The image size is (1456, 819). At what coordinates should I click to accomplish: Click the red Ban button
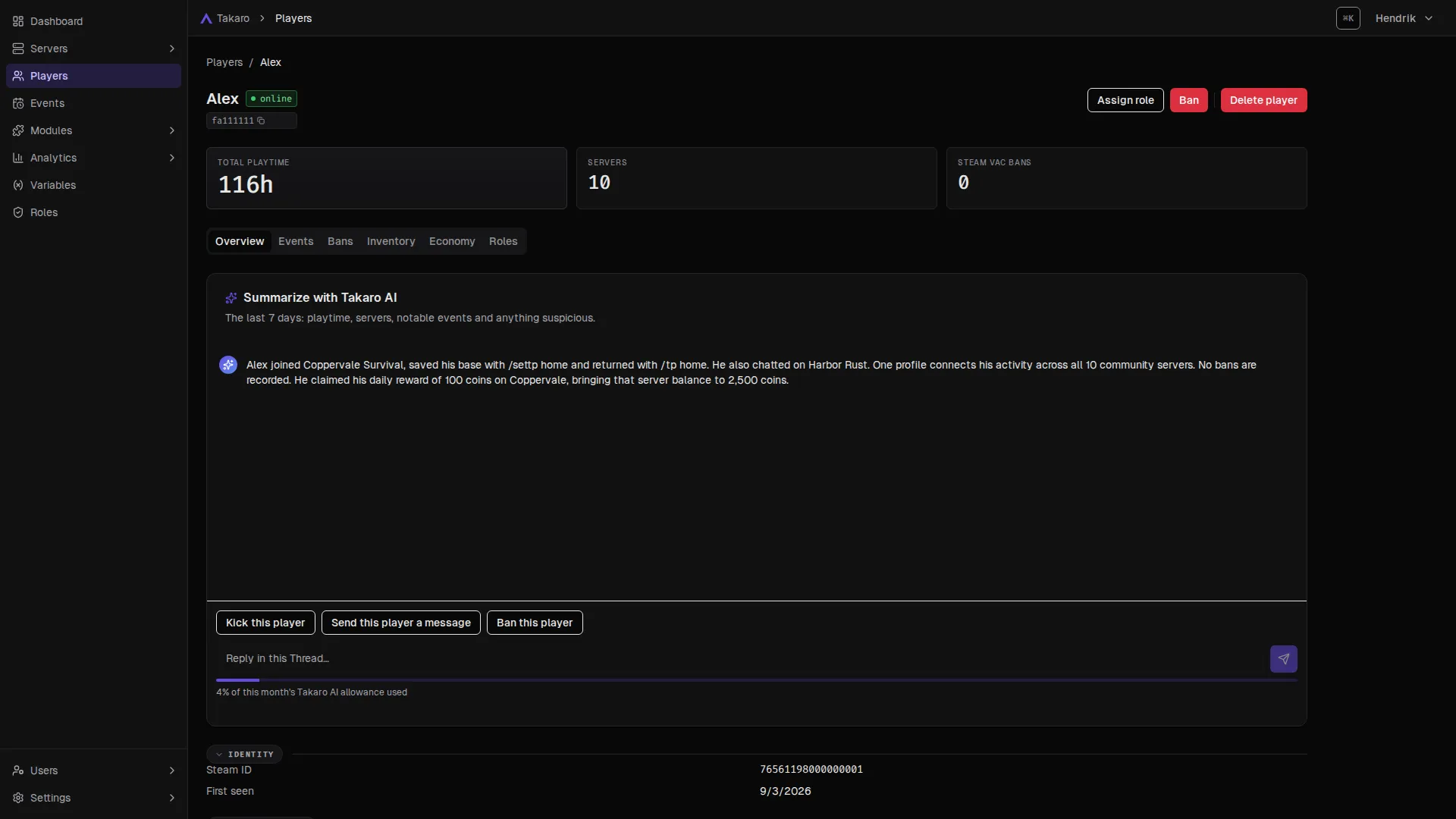click(1188, 100)
